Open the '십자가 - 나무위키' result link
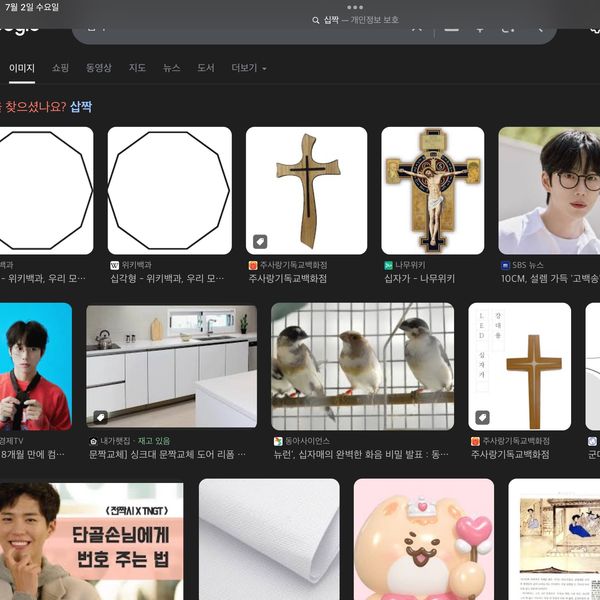Image resolution: width=600 pixels, height=600 pixels. [x=419, y=279]
